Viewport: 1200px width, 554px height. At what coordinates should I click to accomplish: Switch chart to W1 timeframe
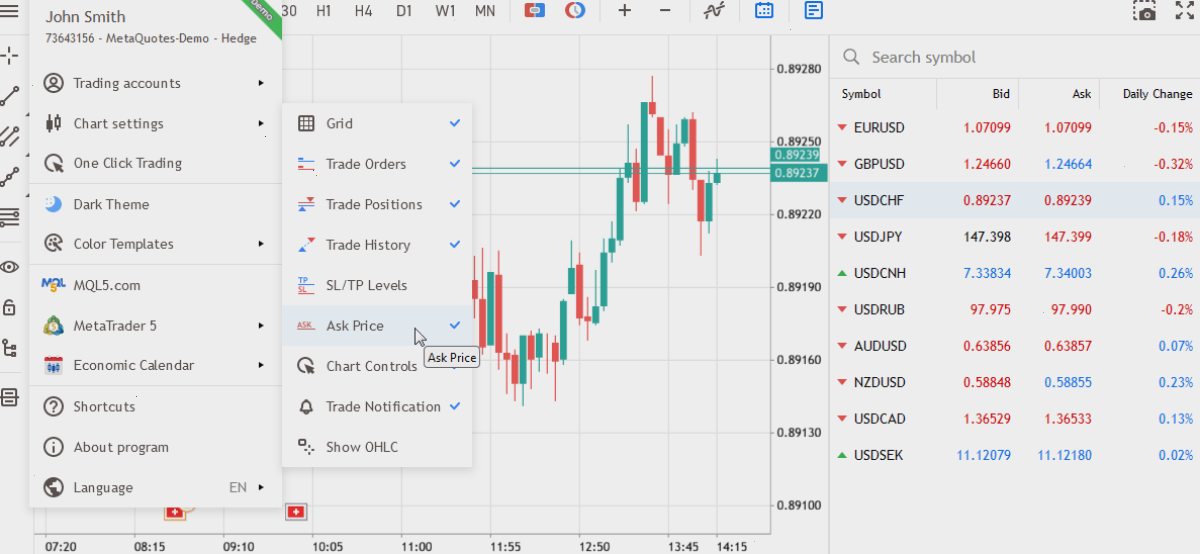(x=445, y=10)
